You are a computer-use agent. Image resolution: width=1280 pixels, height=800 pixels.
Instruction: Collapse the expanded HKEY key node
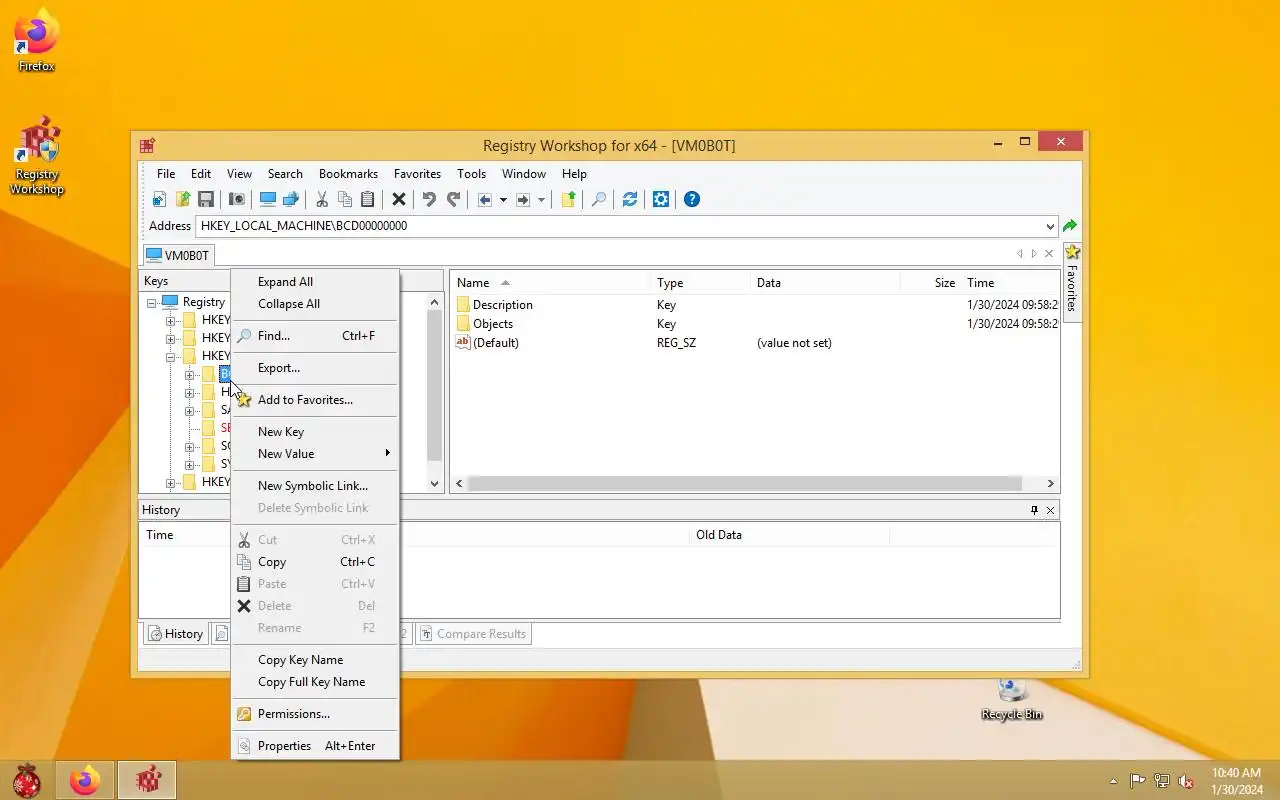[x=171, y=356]
